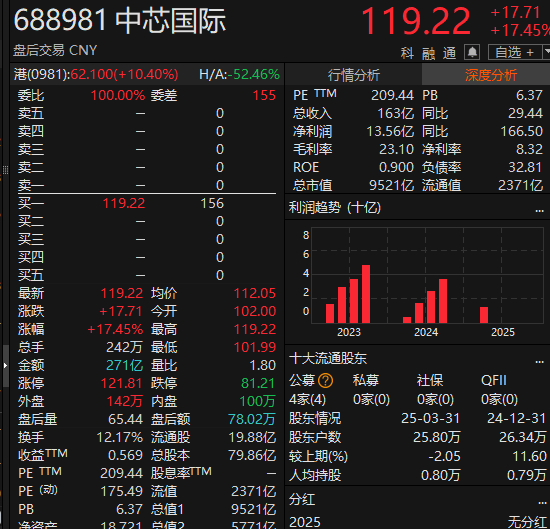Click the 总收入 163亿 value
The width and height of the screenshot is (550, 529).
coord(395,113)
